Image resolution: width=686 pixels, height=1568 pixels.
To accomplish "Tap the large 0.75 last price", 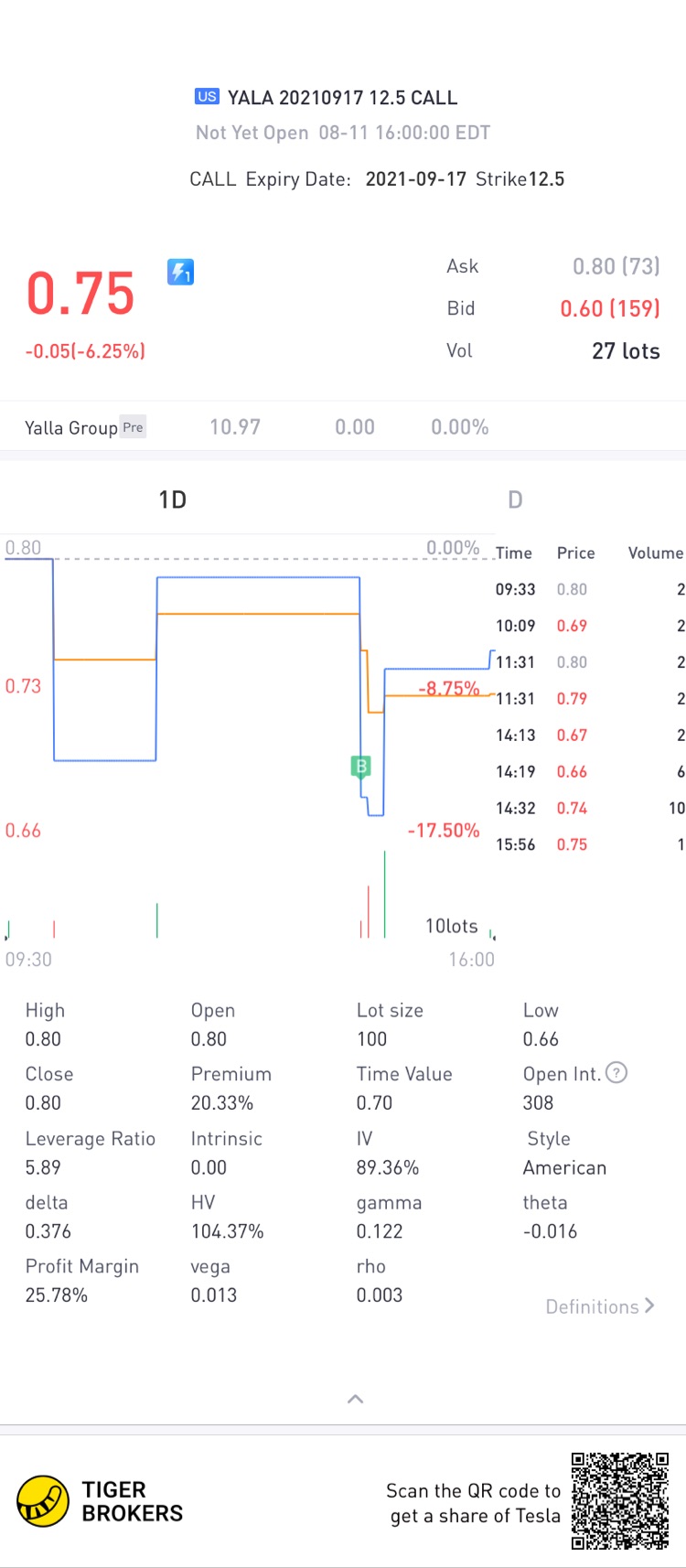I will coord(80,294).
